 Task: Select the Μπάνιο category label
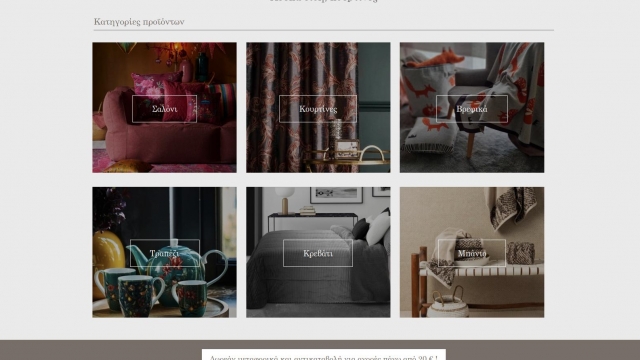[471, 253]
